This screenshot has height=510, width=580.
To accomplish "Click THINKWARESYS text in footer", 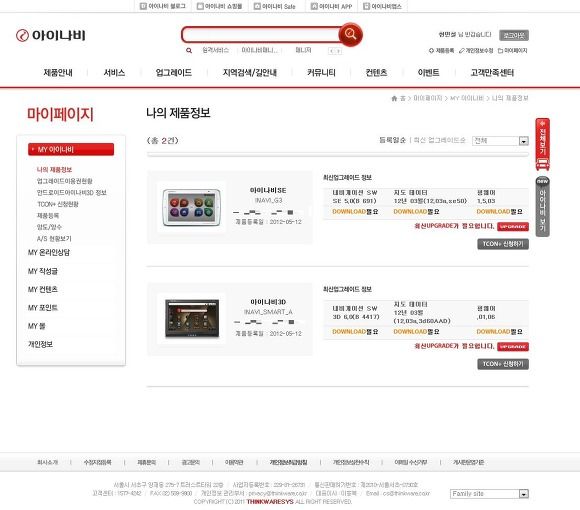I will (x=270, y=502).
